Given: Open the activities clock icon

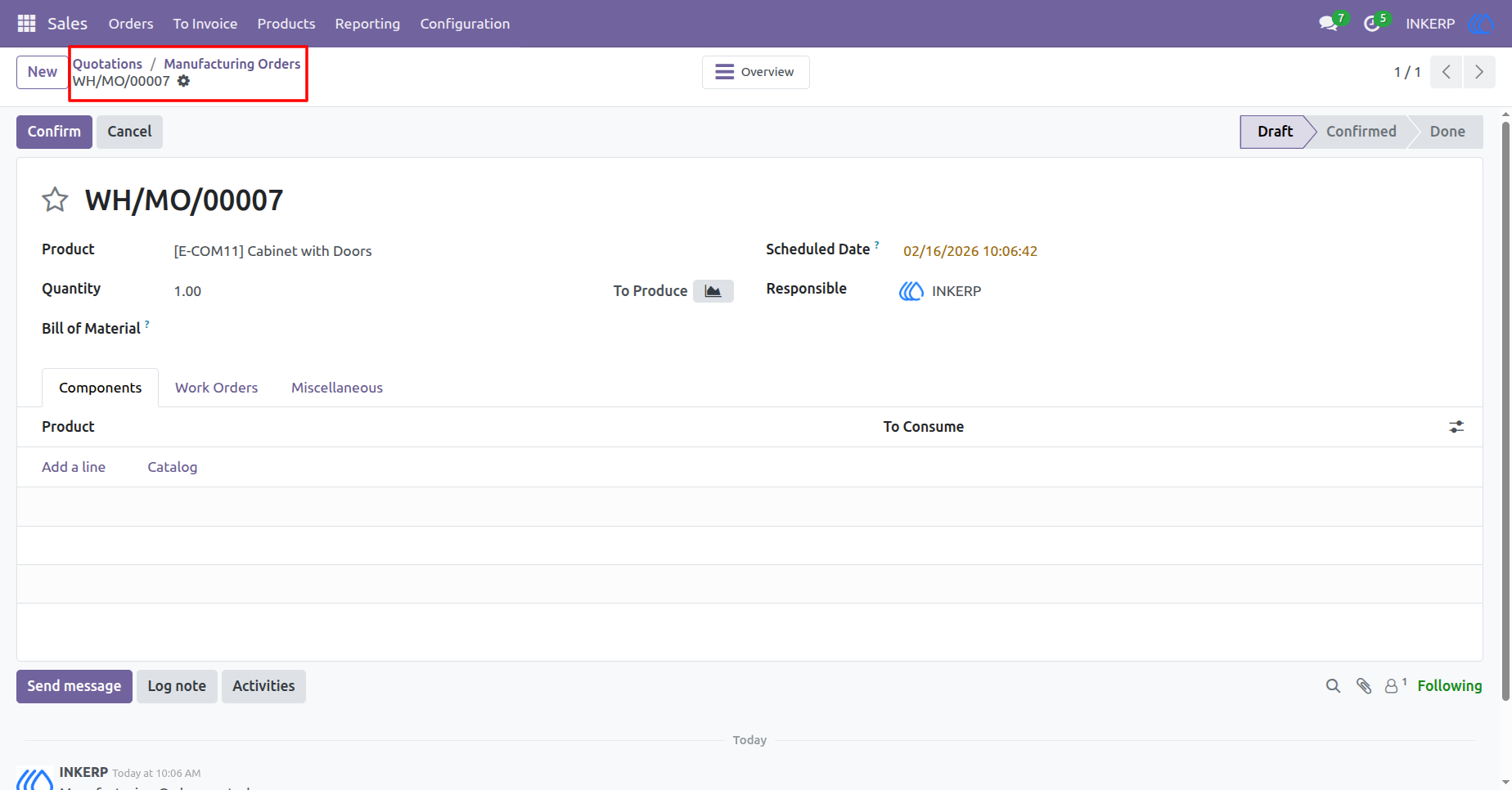Looking at the screenshot, I should tap(1372, 24).
